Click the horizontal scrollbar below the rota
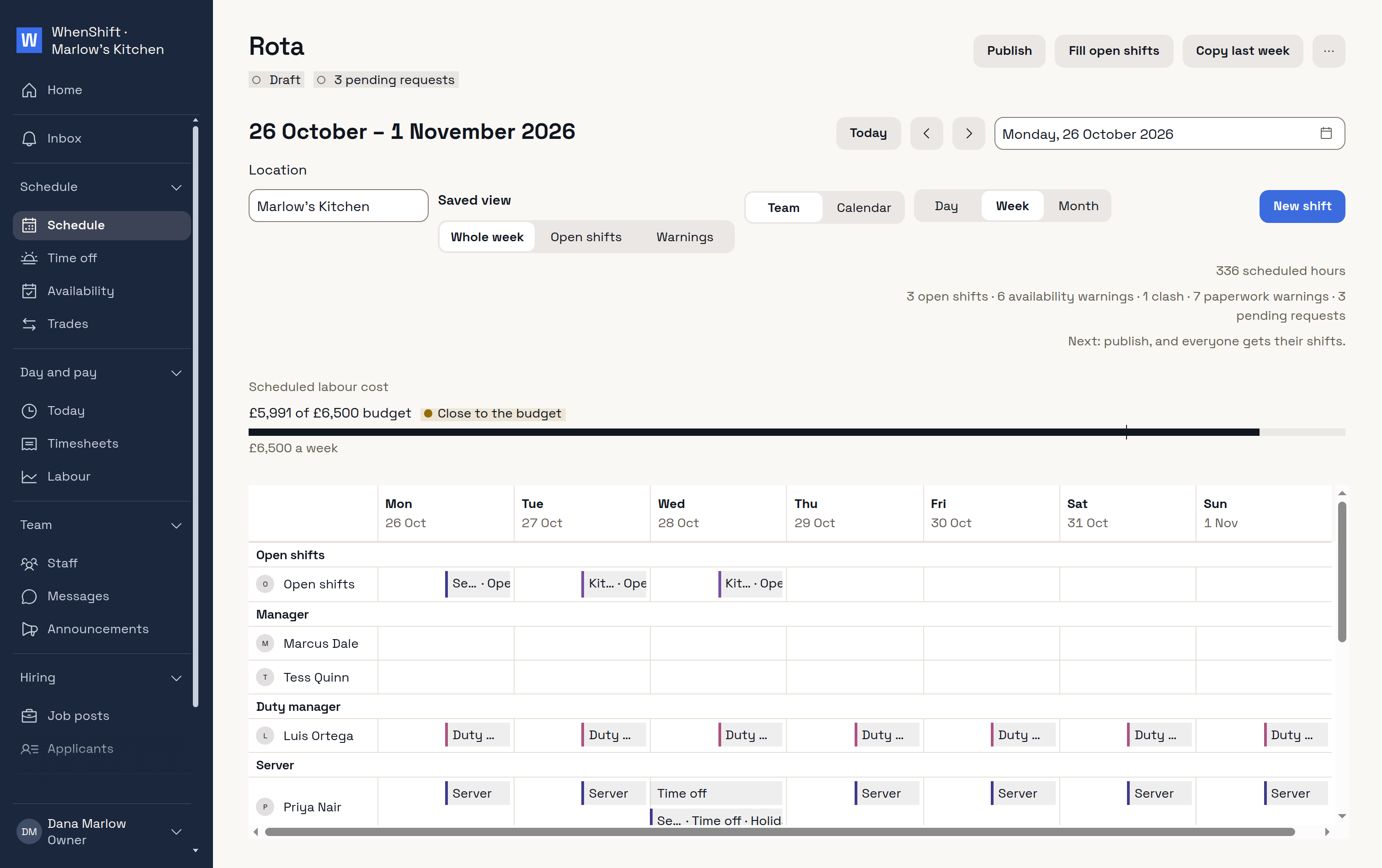 pos(779,832)
